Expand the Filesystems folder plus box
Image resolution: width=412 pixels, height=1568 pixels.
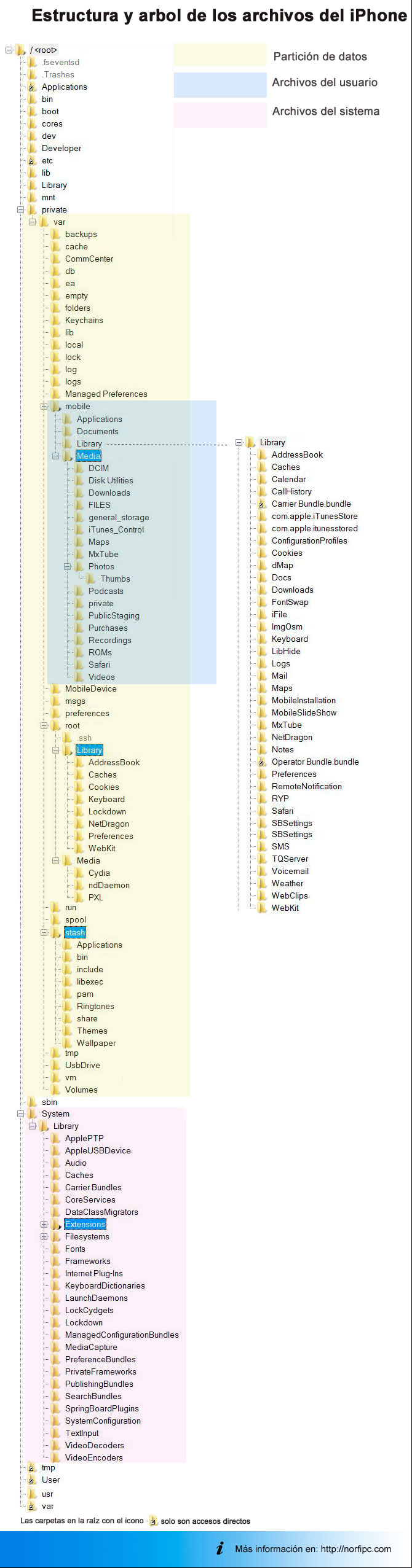(44, 1236)
